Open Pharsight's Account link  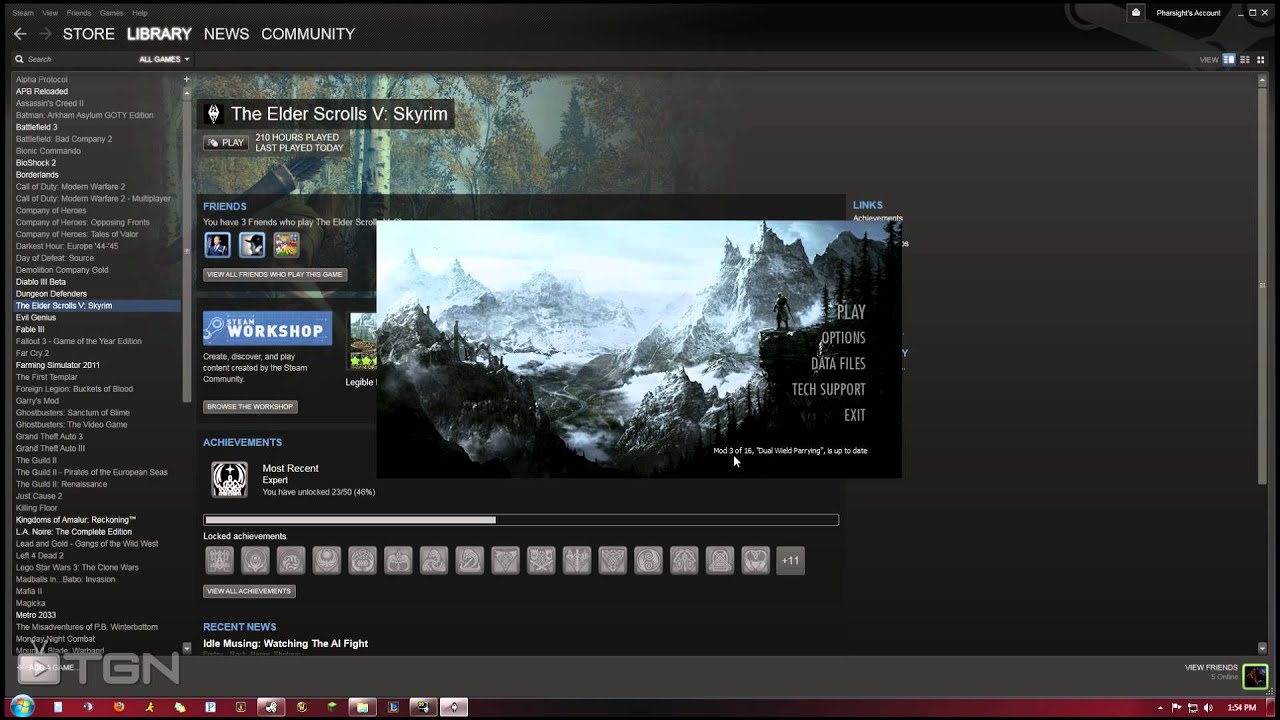[1188, 13]
